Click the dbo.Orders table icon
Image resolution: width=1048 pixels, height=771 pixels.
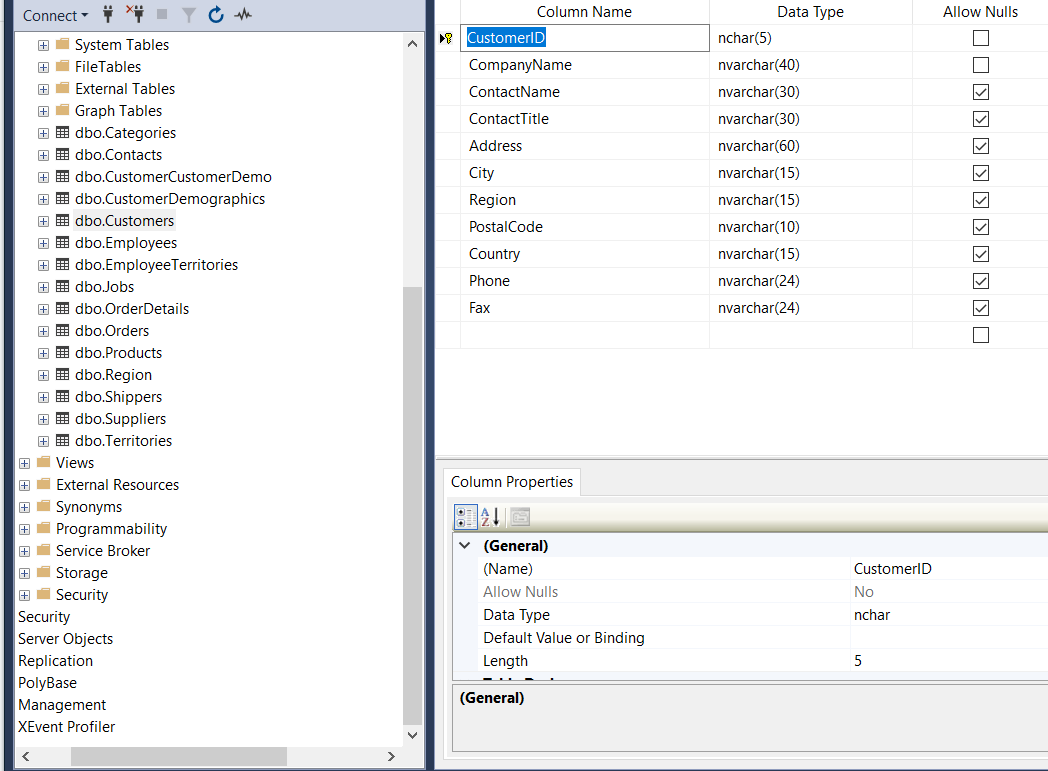[62, 331]
